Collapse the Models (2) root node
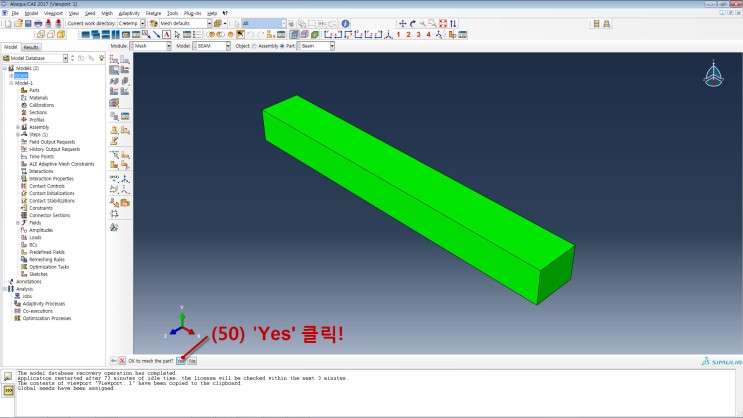Viewport: 743px width, 418px height. point(5,68)
